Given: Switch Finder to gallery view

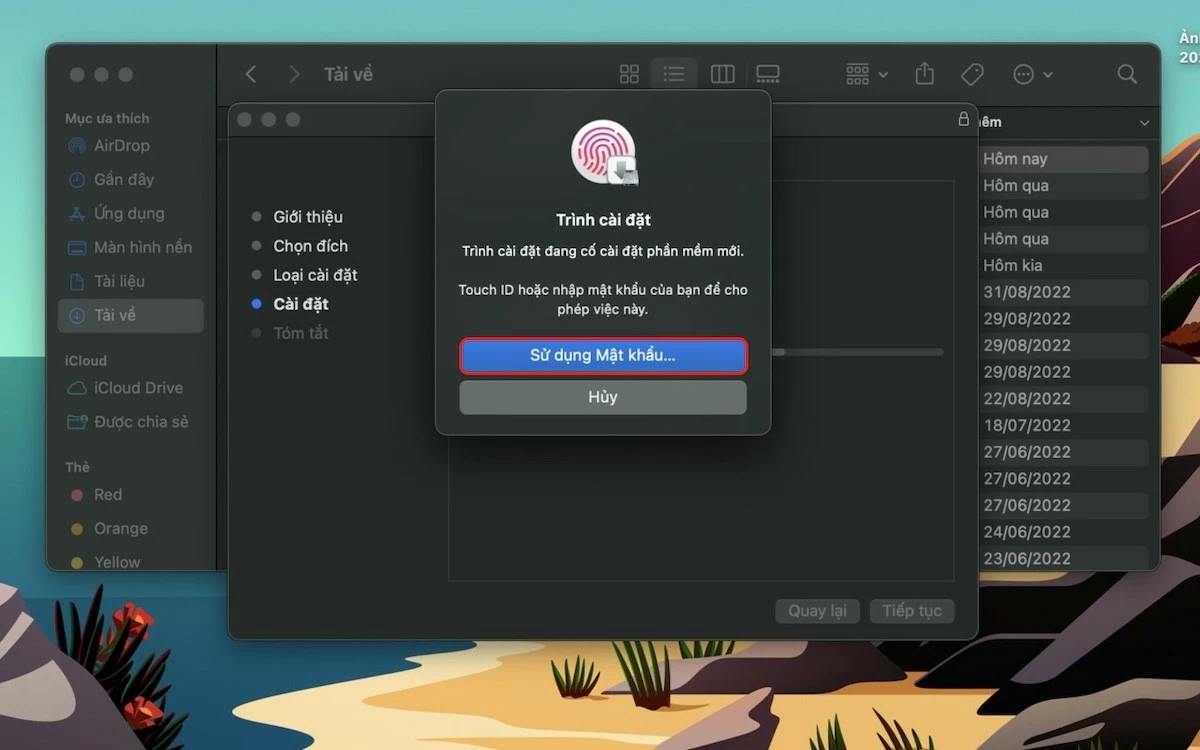Looking at the screenshot, I should [x=768, y=74].
